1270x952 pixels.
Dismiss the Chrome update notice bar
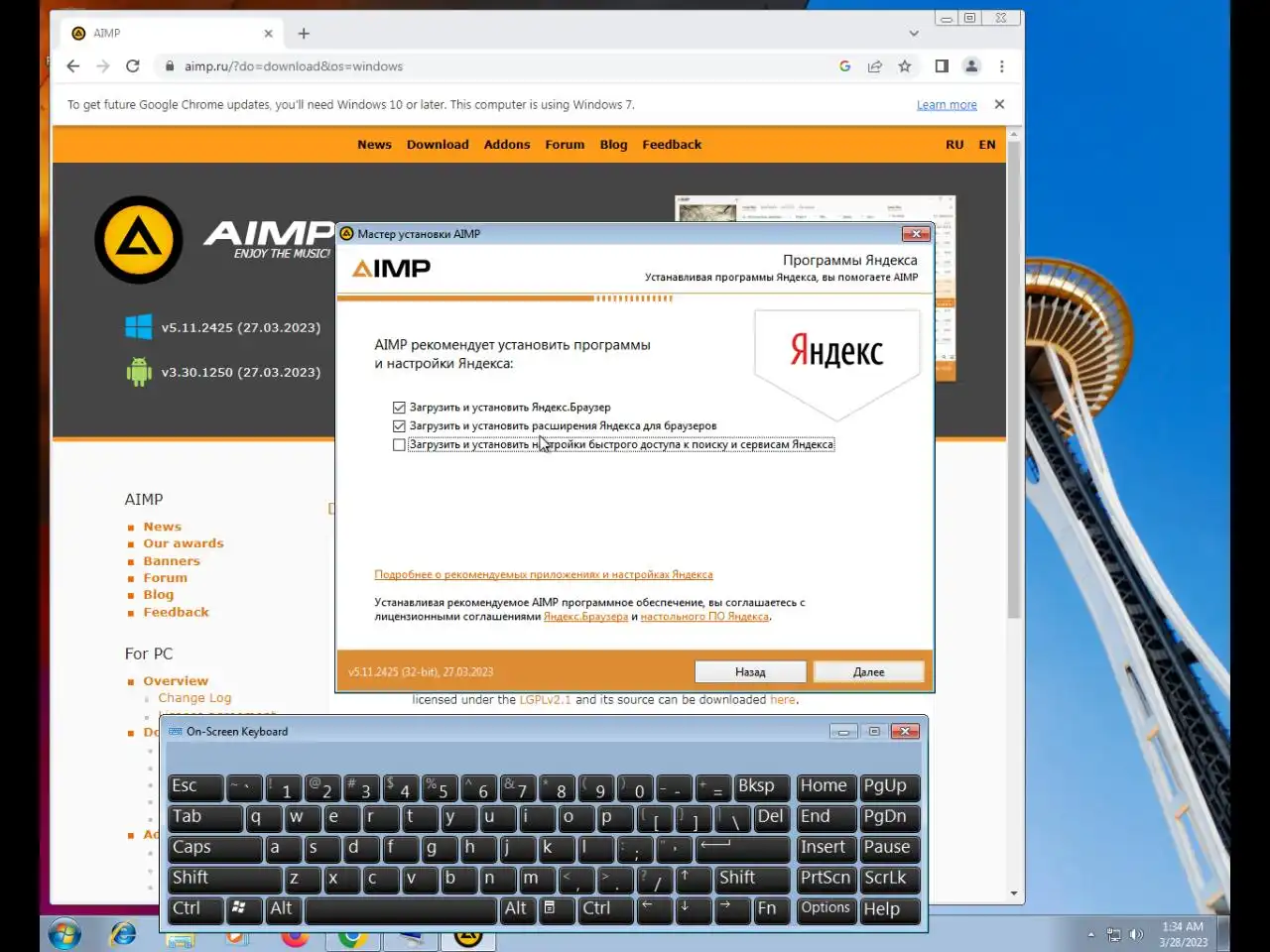click(x=999, y=104)
